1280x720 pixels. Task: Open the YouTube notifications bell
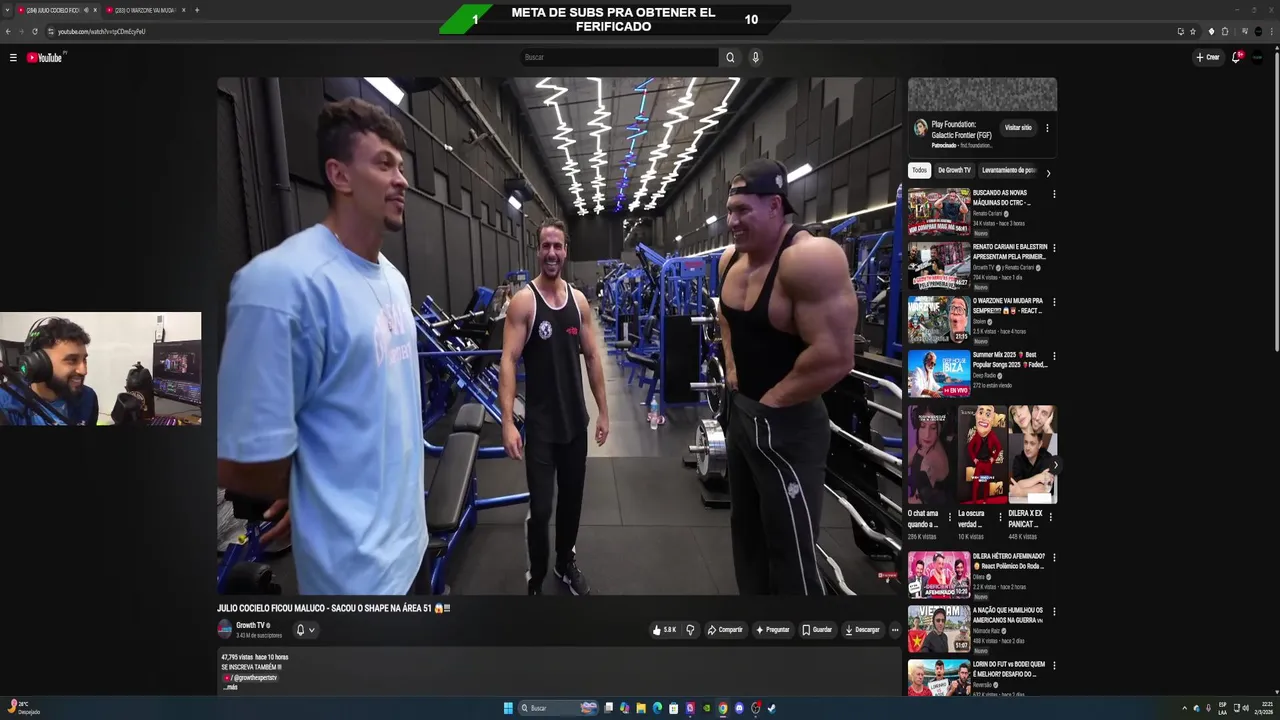(x=1236, y=57)
